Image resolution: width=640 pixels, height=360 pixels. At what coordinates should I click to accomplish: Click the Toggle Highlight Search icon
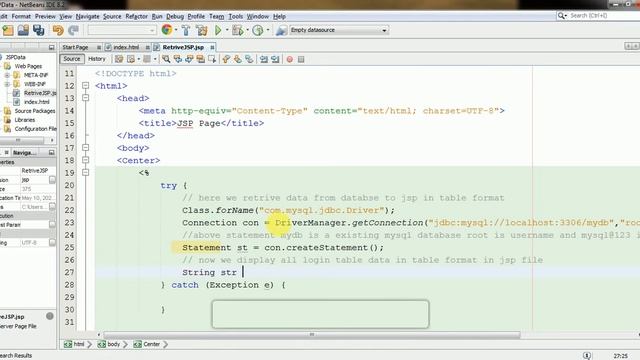tap(200, 59)
